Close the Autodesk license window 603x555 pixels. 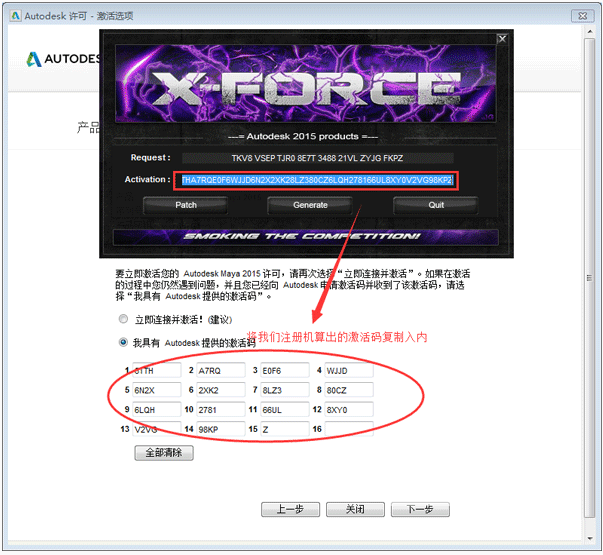[x=583, y=16]
